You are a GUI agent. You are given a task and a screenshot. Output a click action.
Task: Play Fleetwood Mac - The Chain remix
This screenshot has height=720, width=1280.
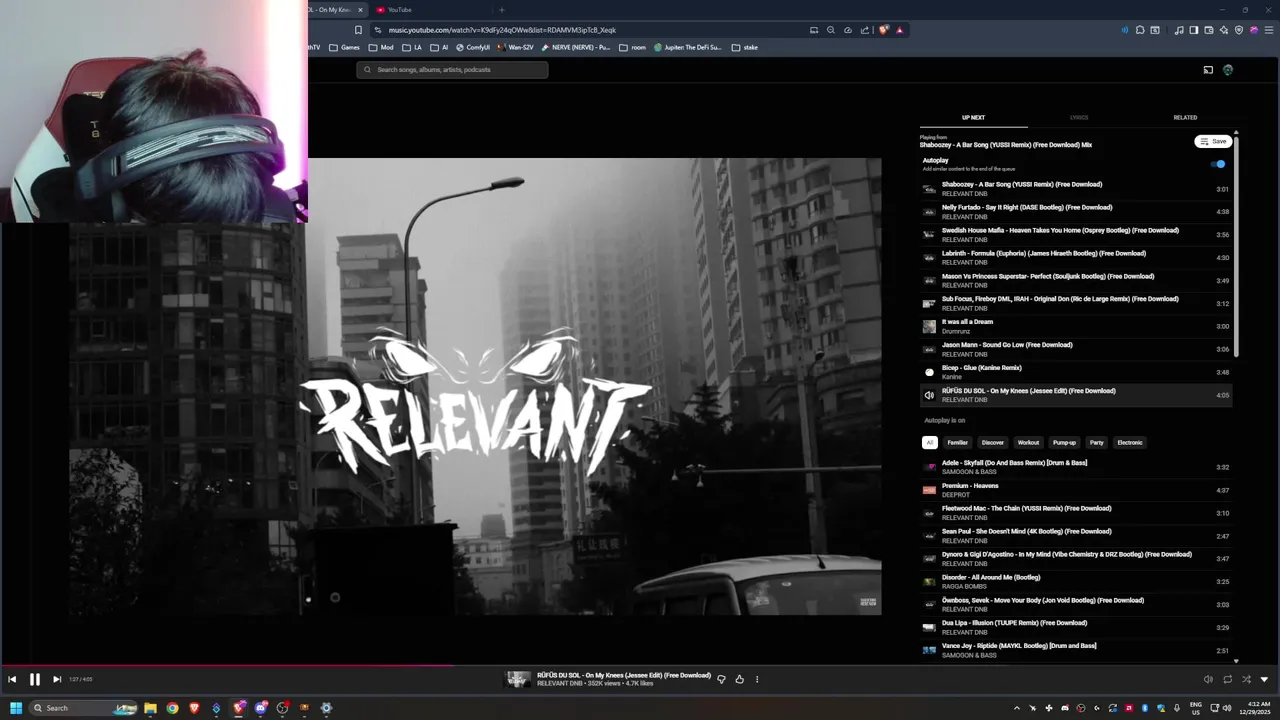click(1076, 513)
